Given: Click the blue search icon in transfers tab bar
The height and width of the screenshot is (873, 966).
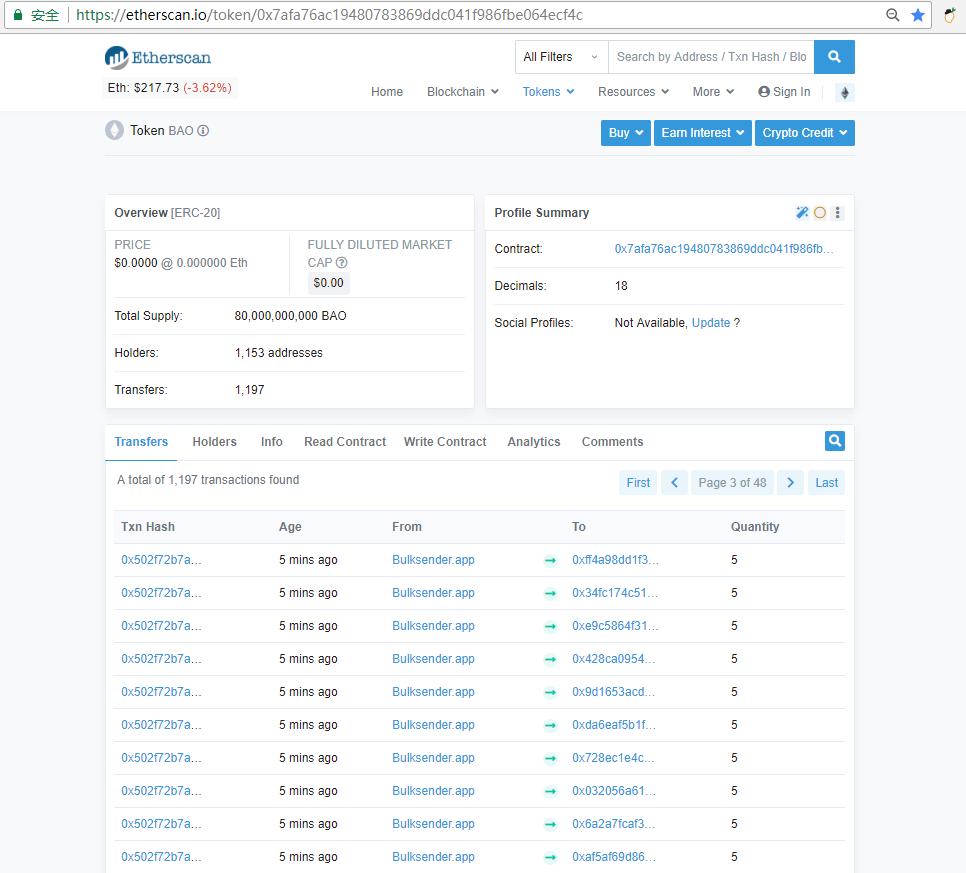Looking at the screenshot, I should [x=835, y=441].
